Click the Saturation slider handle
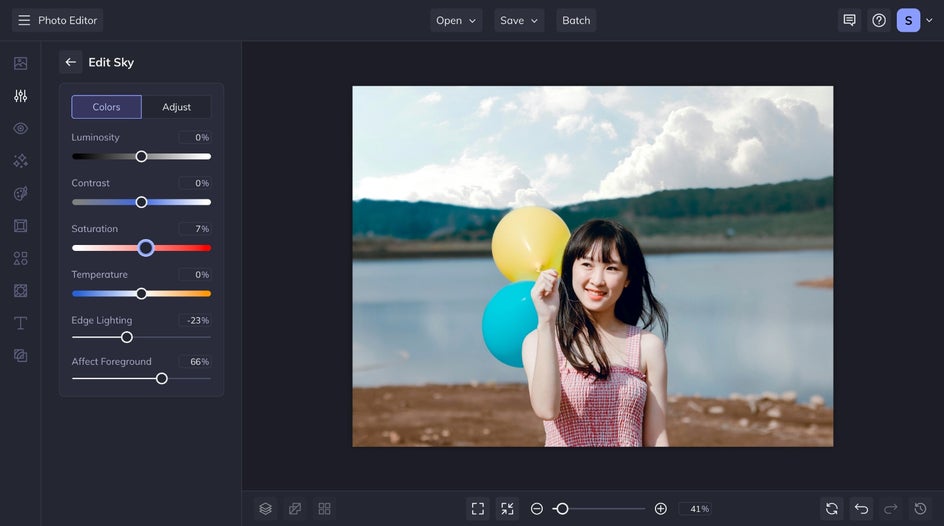The height and width of the screenshot is (526, 944). [x=146, y=248]
